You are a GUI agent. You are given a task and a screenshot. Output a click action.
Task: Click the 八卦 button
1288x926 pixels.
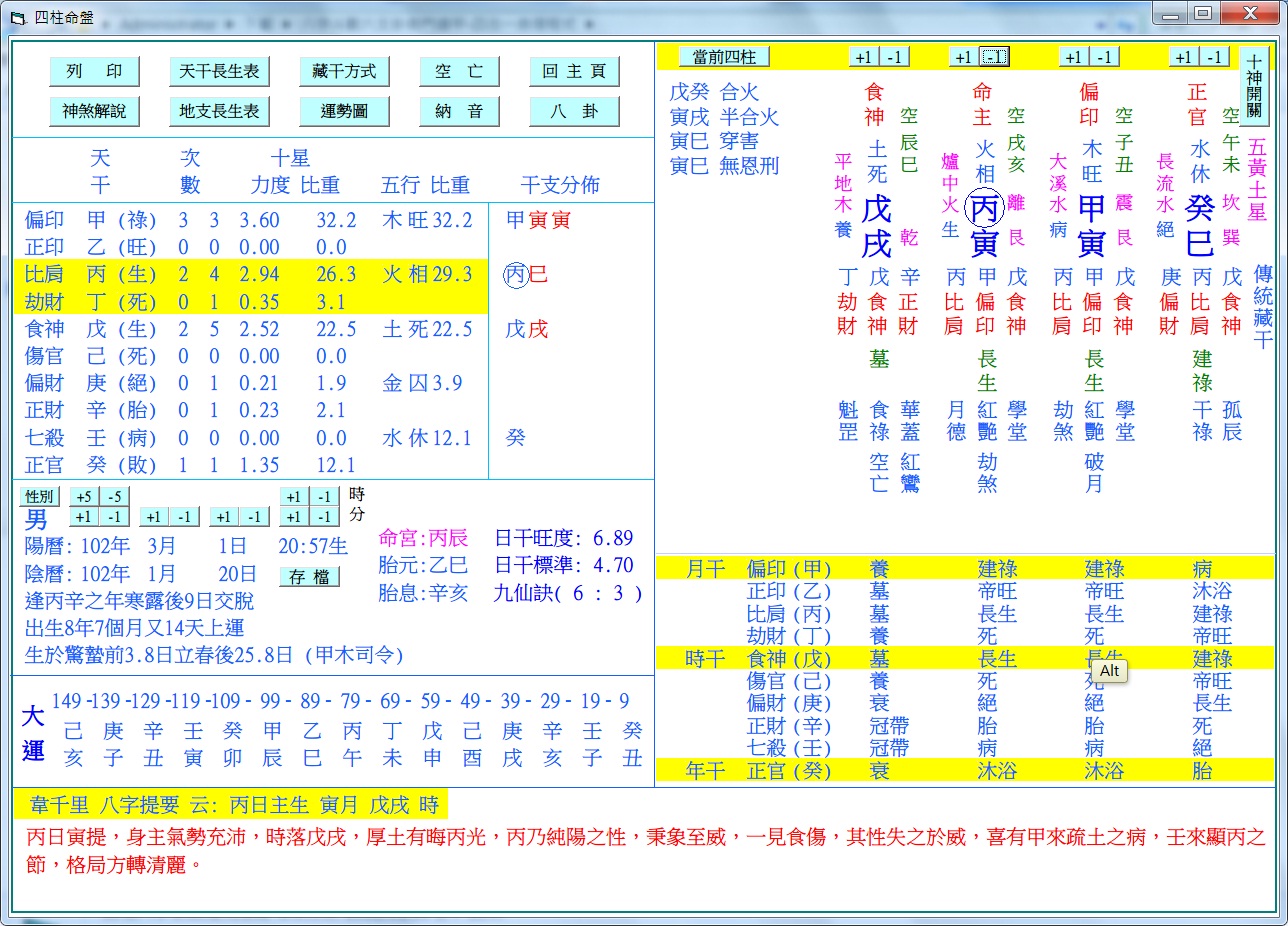tap(574, 111)
